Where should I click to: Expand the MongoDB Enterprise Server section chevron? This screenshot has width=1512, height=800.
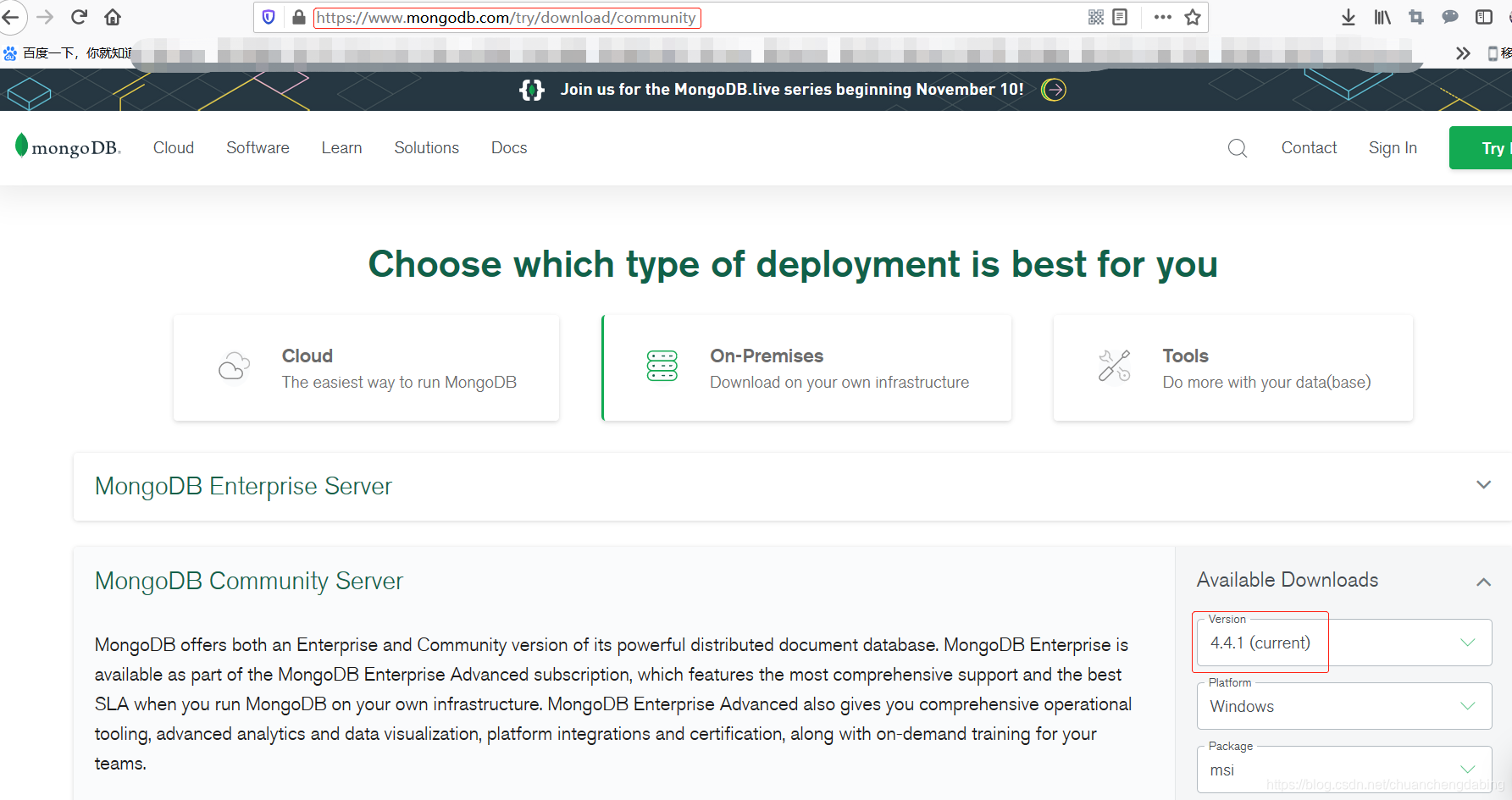[1483, 485]
